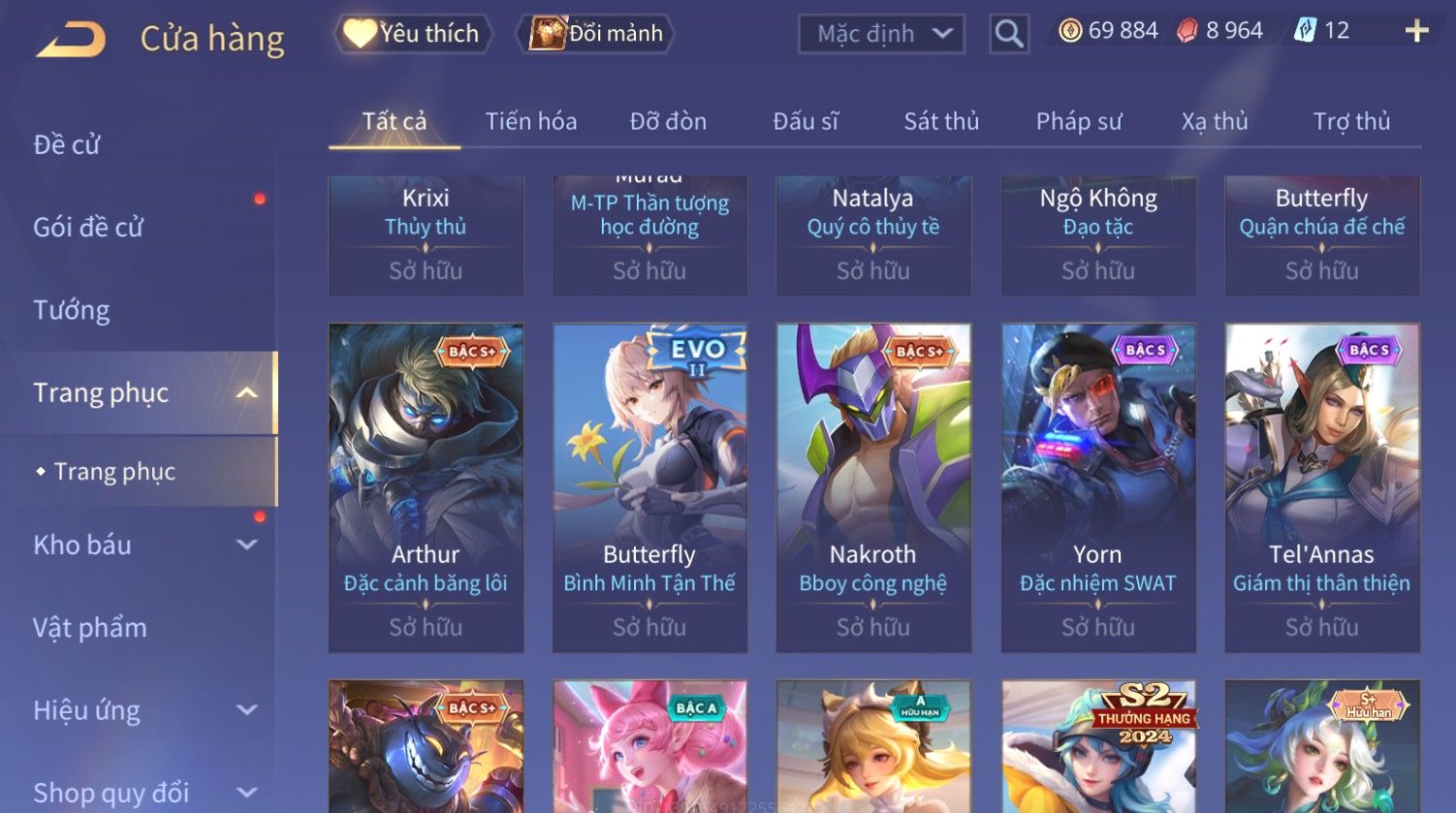
Task: Open the Yorn Đặc nhiệm SWAT skin card
Action: point(1097,487)
